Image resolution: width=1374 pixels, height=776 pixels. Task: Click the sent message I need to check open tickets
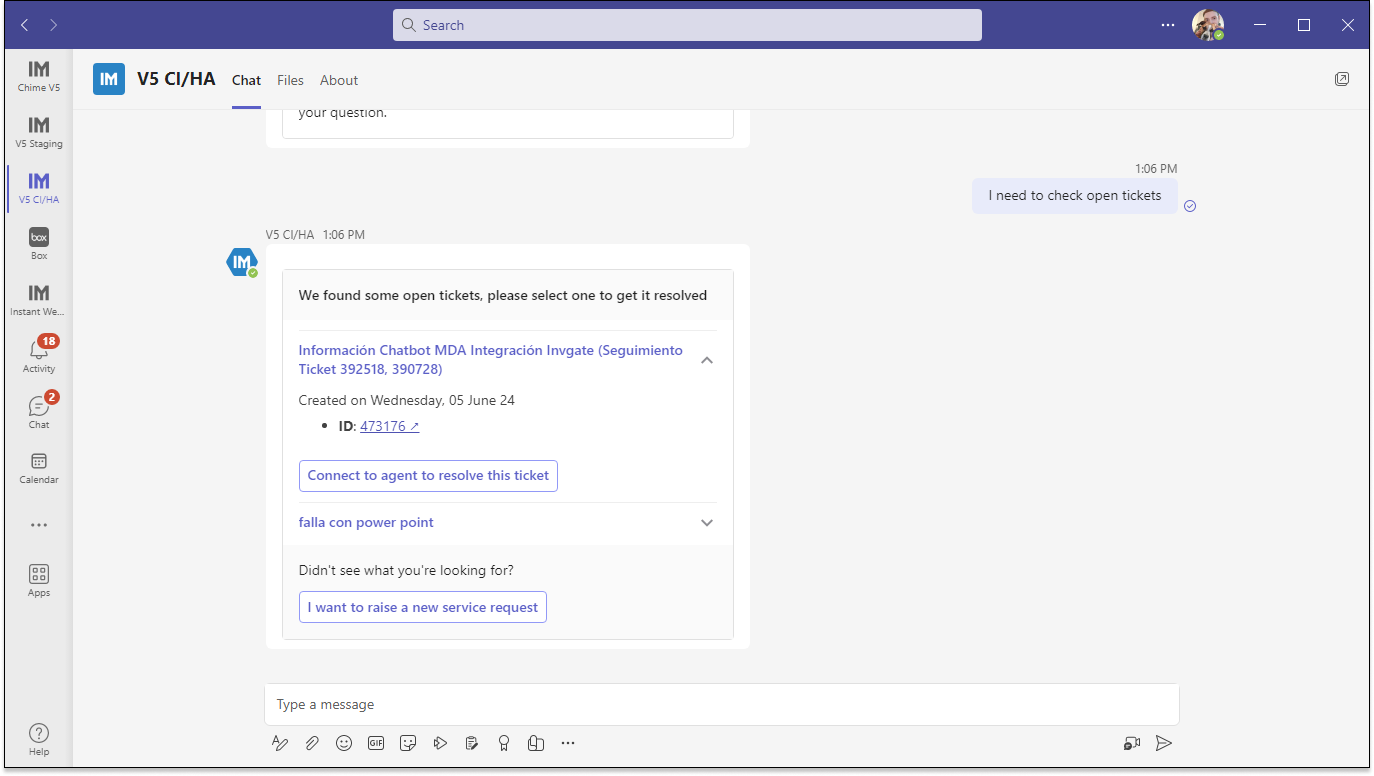[x=1075, y=196]
